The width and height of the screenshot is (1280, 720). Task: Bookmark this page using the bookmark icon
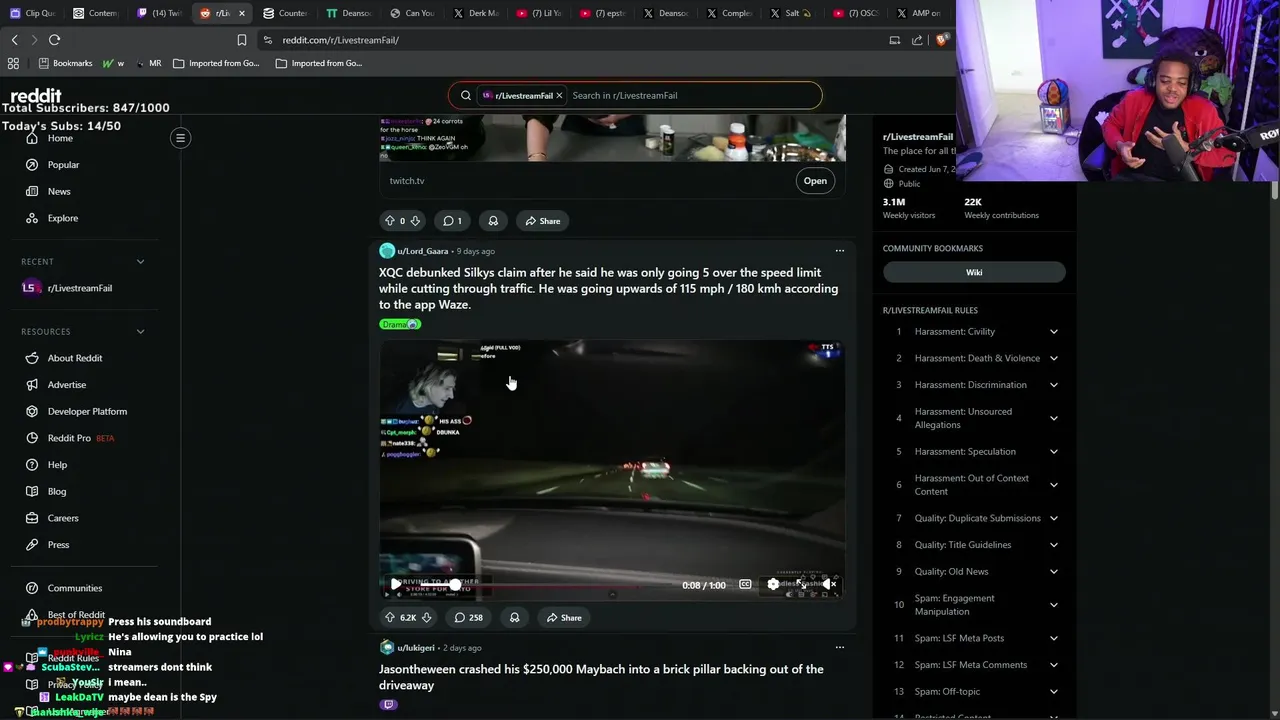(242, 40)
